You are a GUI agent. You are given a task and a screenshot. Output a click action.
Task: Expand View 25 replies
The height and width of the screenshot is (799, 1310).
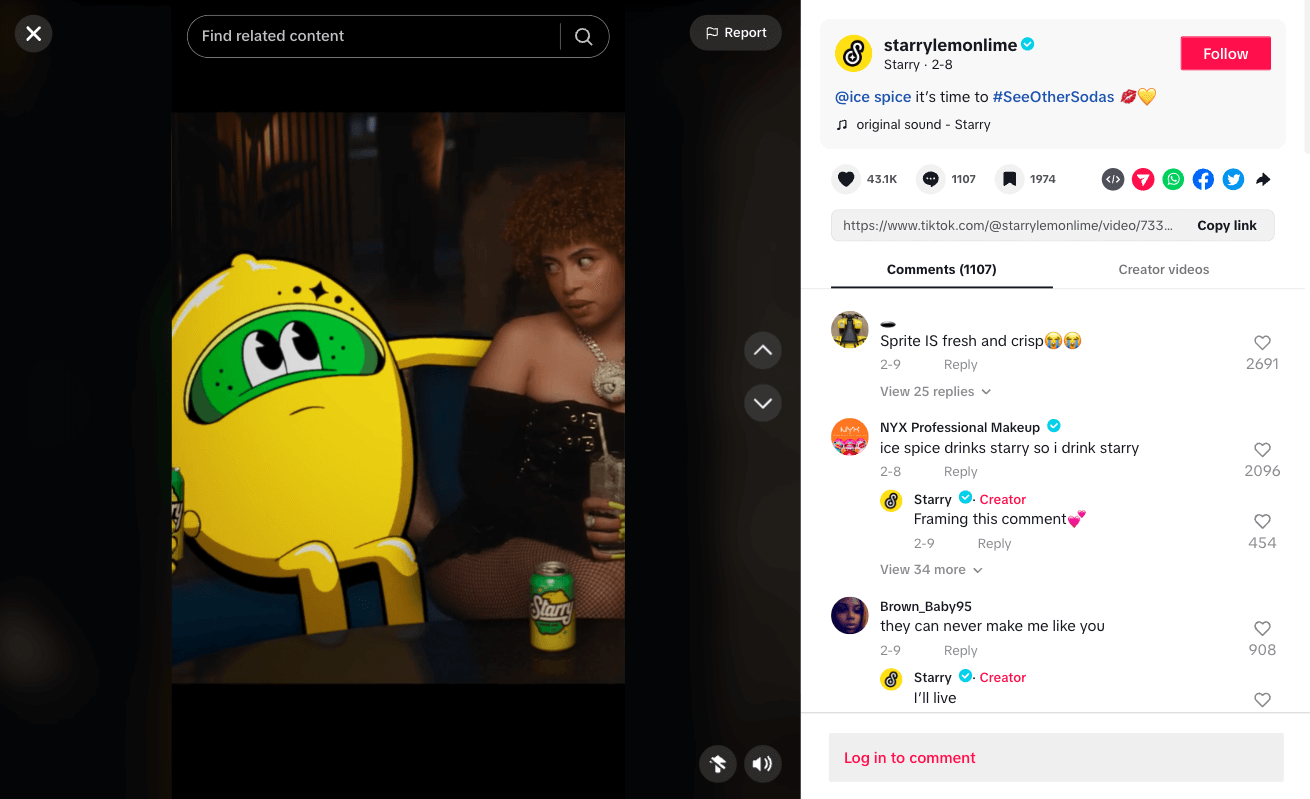point(935,392)
